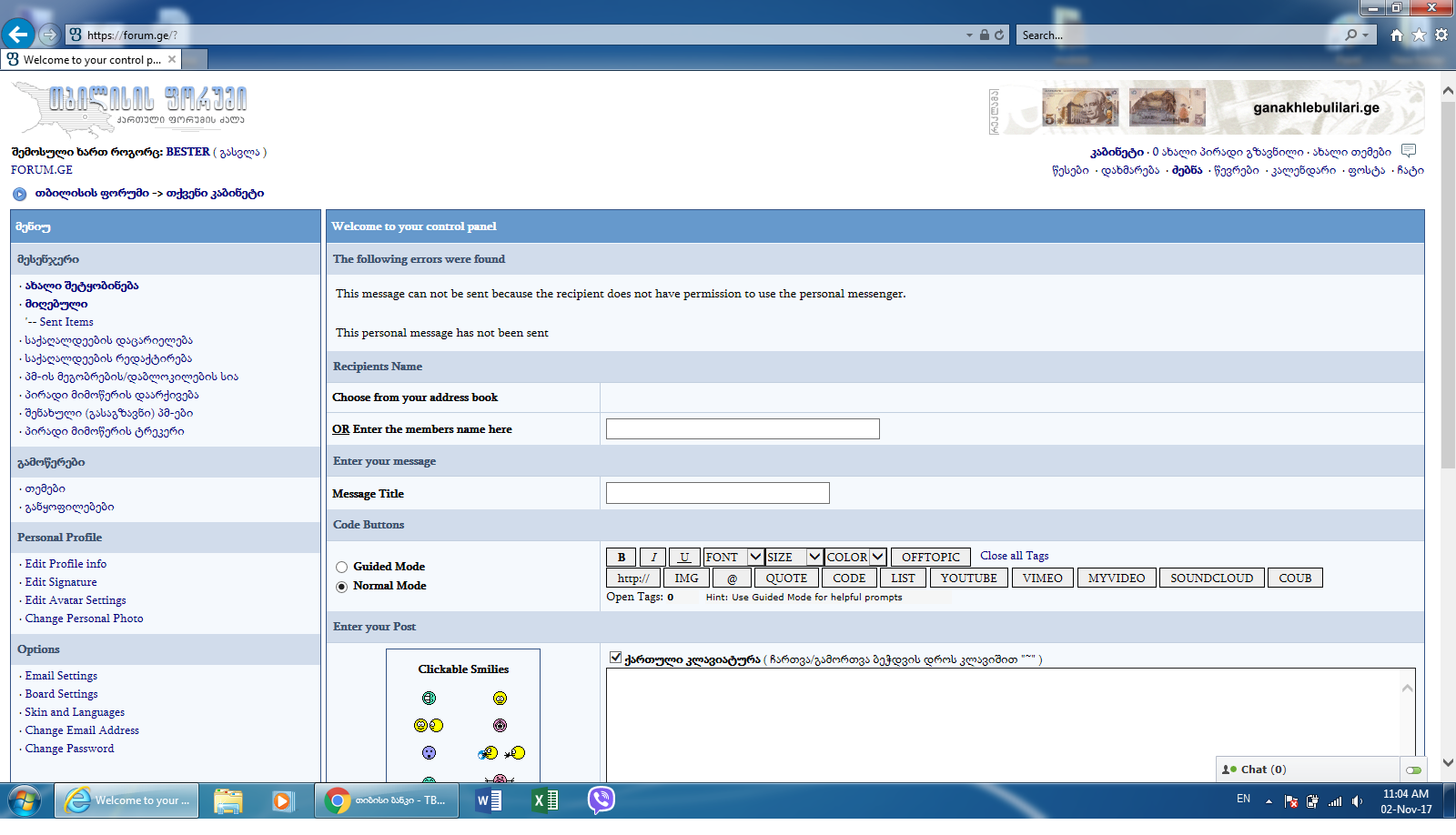Expand the address bar history dropdown arrow

pyautogui.click(x=969, y=35)
